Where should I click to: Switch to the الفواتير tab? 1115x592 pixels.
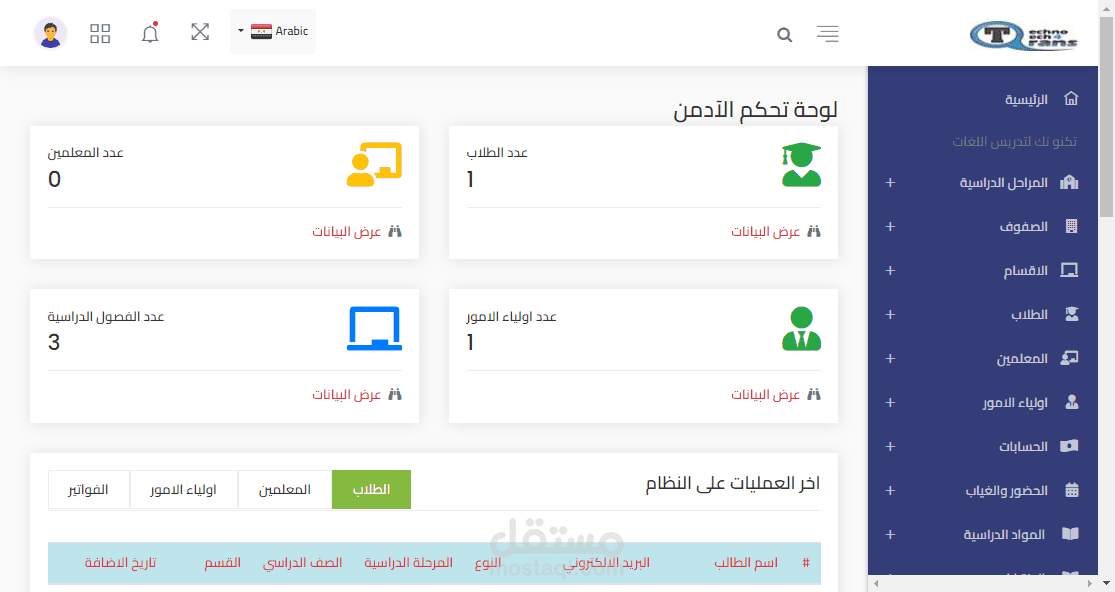point(88,490)
